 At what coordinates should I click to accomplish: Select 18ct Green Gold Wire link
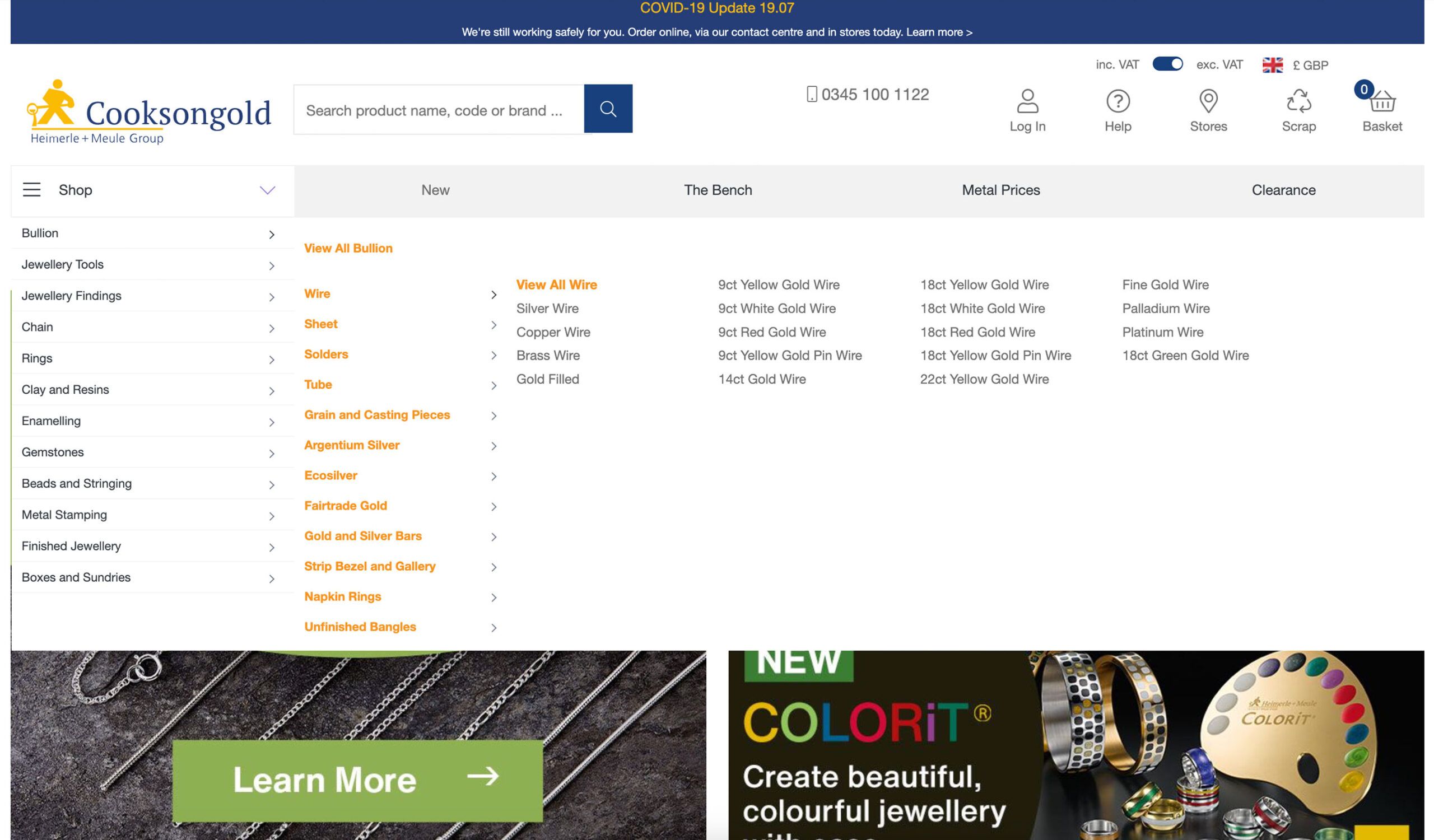pos(1185,356)
